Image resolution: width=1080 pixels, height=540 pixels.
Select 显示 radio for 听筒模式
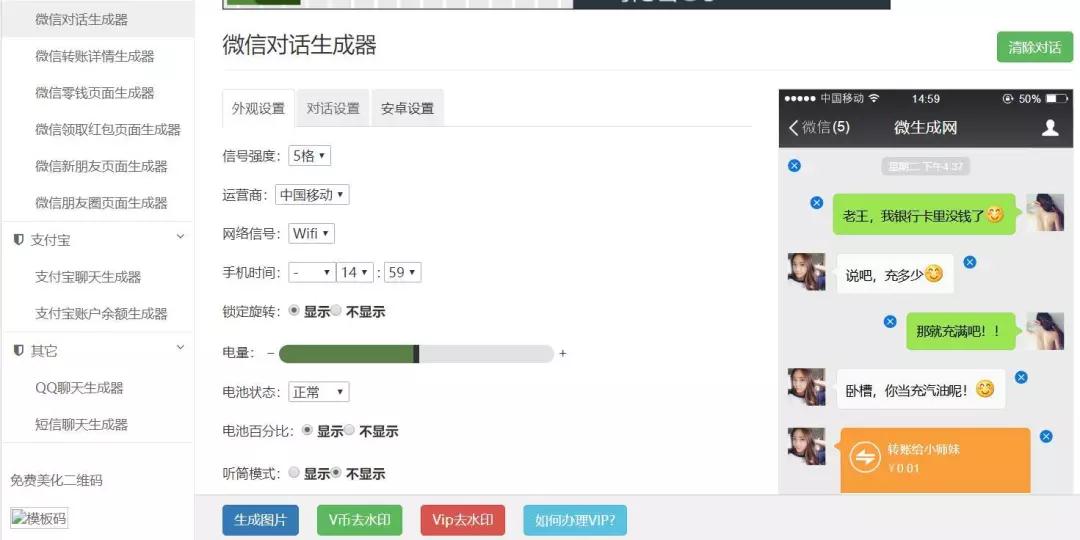point(294,472)
